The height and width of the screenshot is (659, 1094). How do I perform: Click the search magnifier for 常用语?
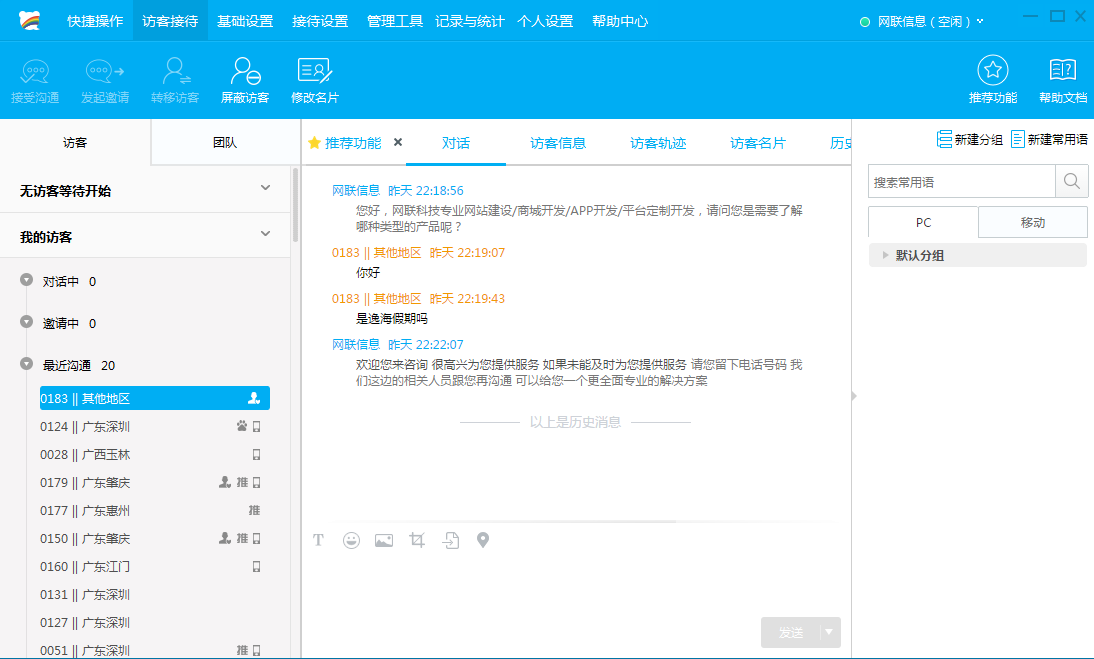[x=1071, y=182]
